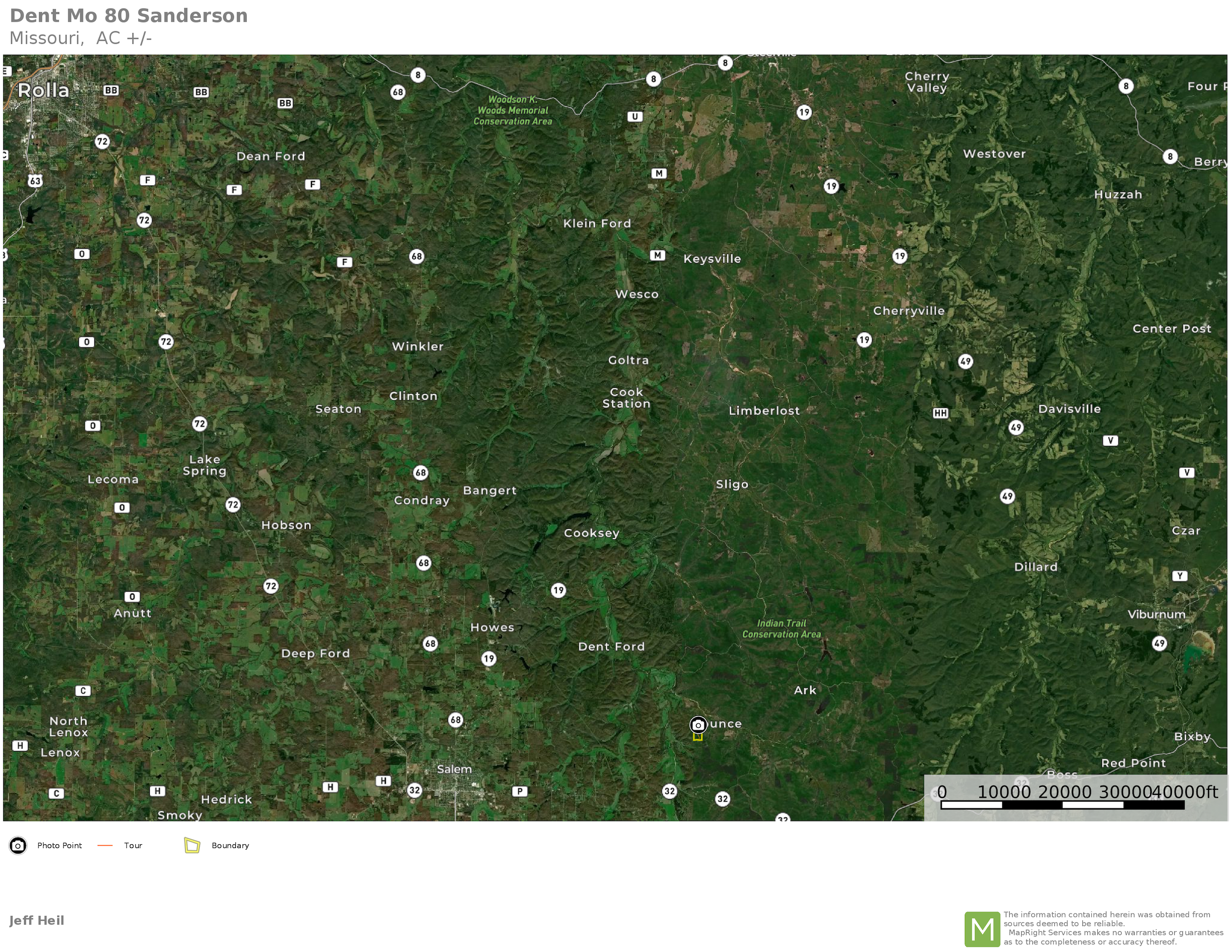Screen dimensions: 1232x952
Task: Click the map scale bar
Action: click(x=1062, y=805)
